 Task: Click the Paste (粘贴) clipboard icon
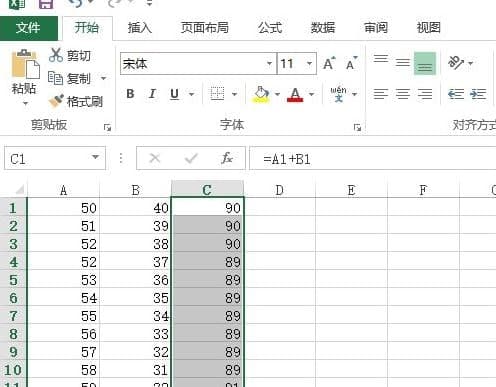click(x=25, y=64)
